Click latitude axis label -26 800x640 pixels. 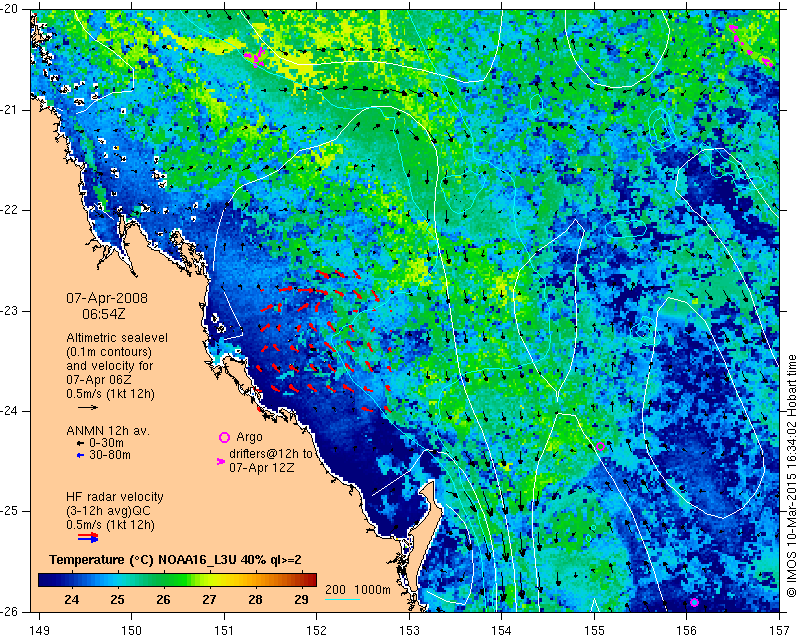click(8, 611)
